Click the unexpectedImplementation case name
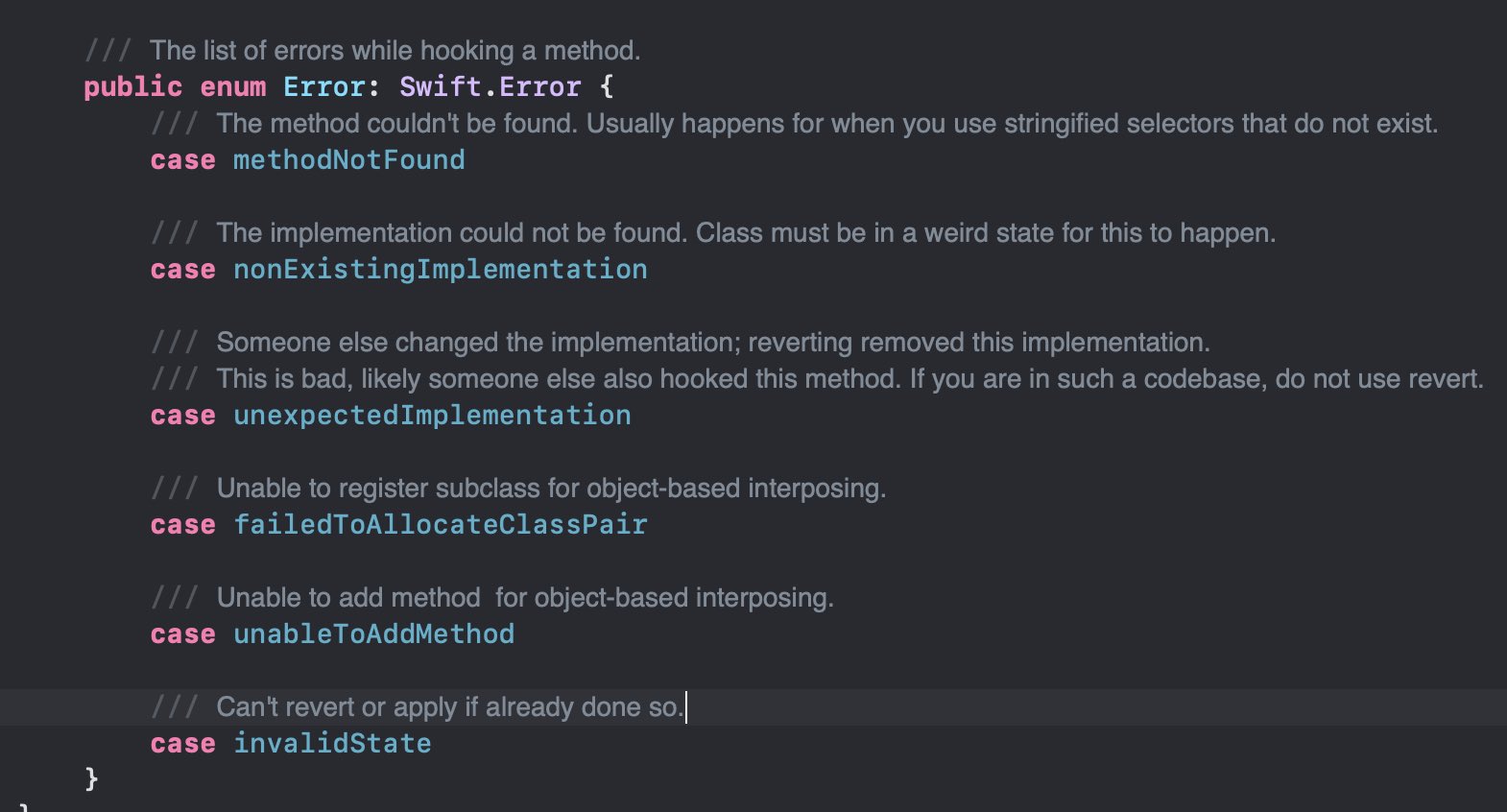This screenshot has height=812, width=1507. (432, 416)
